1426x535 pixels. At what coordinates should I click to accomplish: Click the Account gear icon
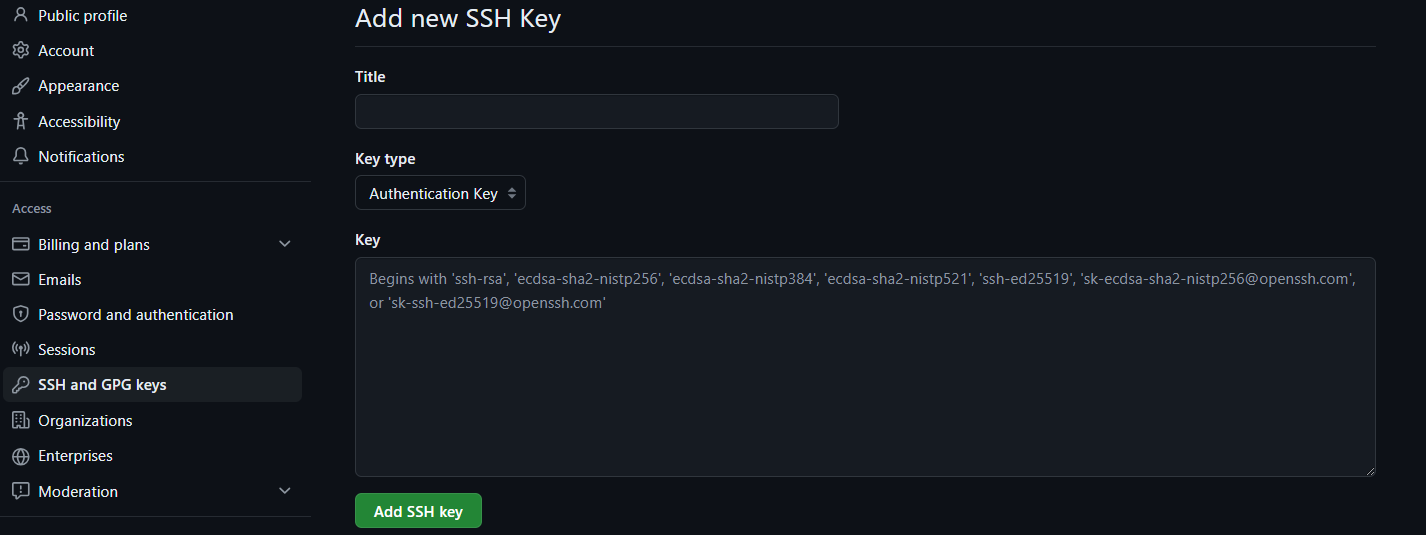(20, 51)
